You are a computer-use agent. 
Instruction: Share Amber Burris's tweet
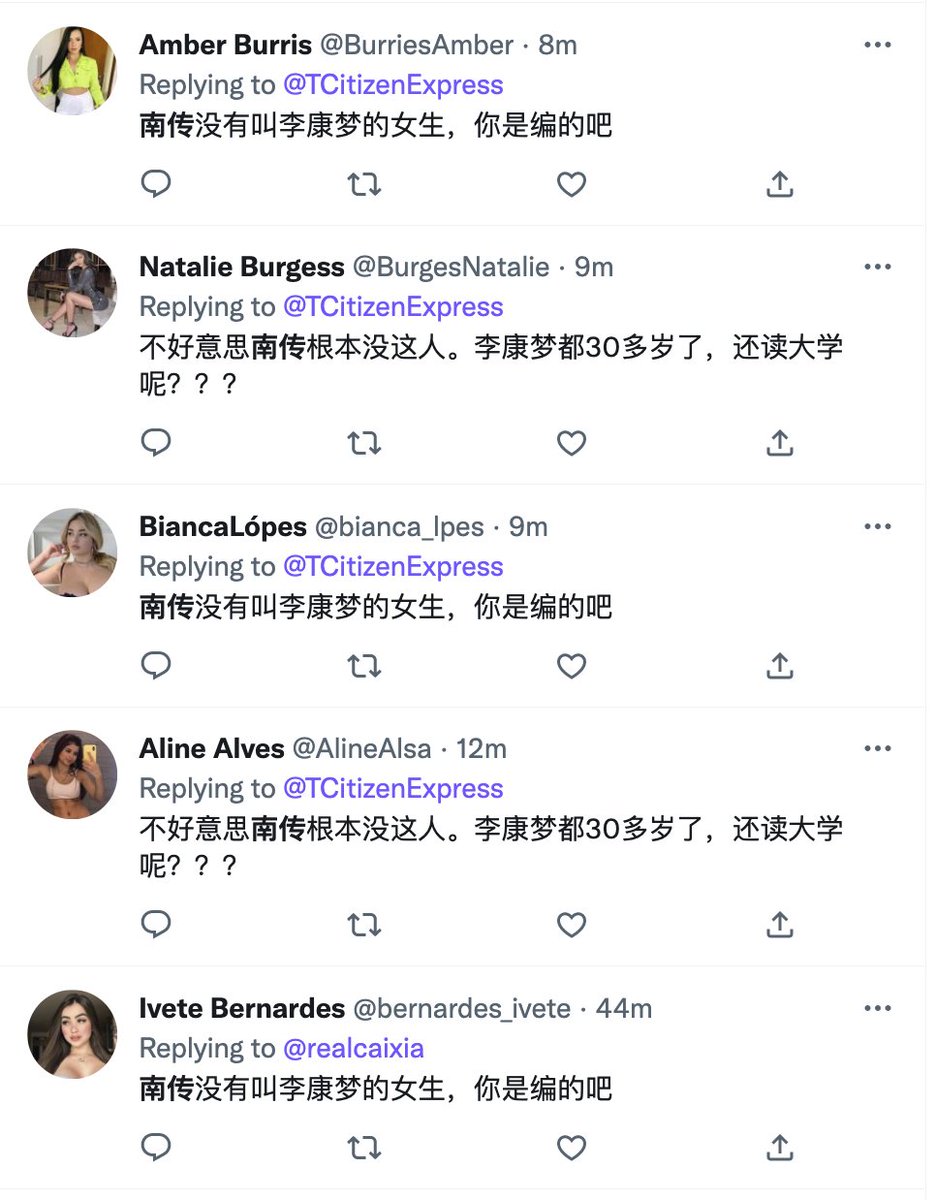point(779,184)
